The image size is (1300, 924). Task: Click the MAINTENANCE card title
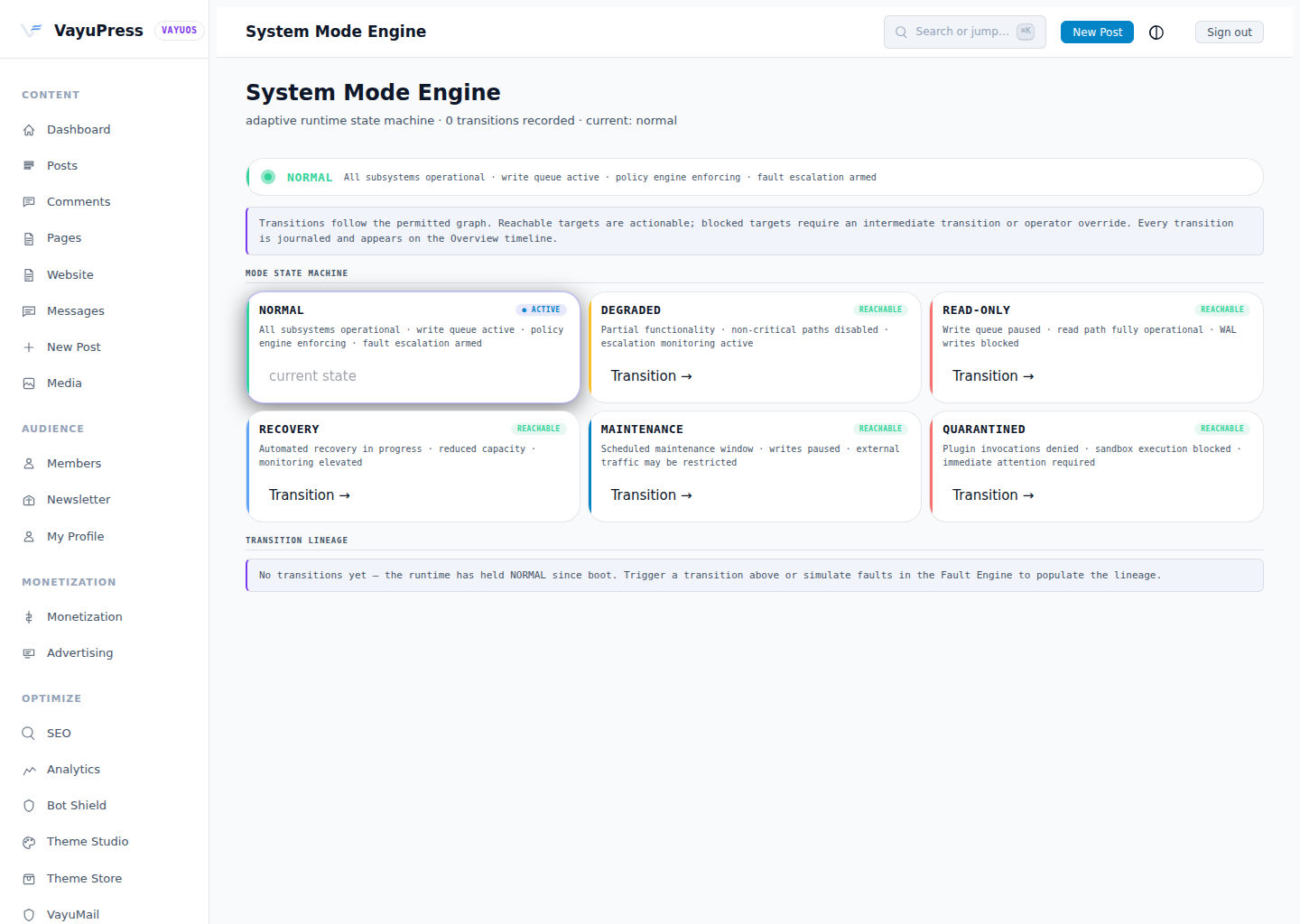pos(642,430)
